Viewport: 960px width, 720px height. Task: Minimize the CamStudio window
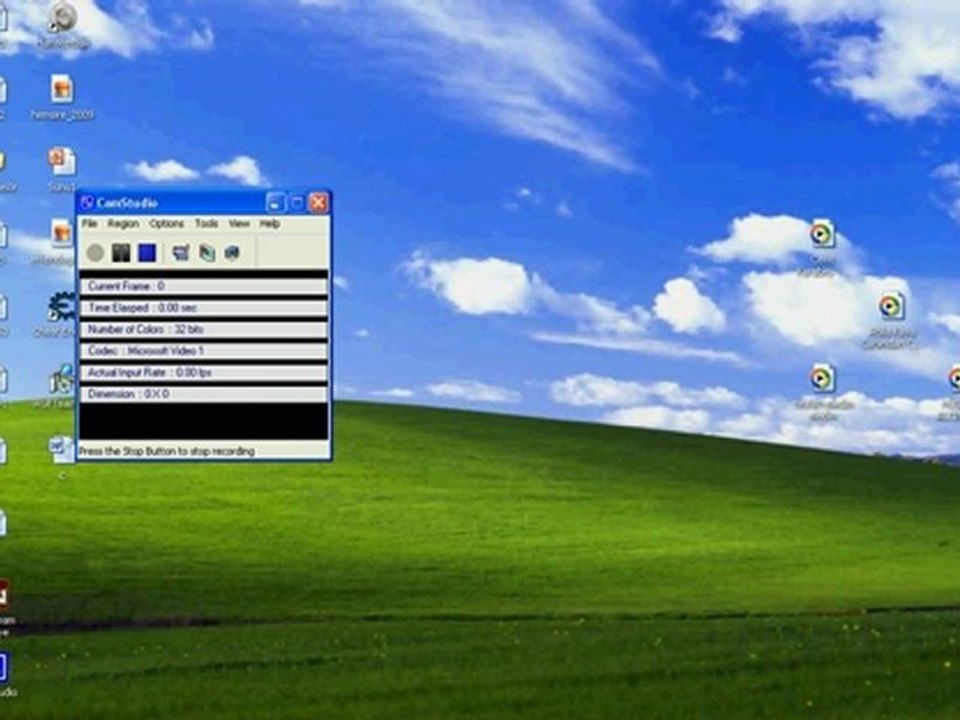276,203
